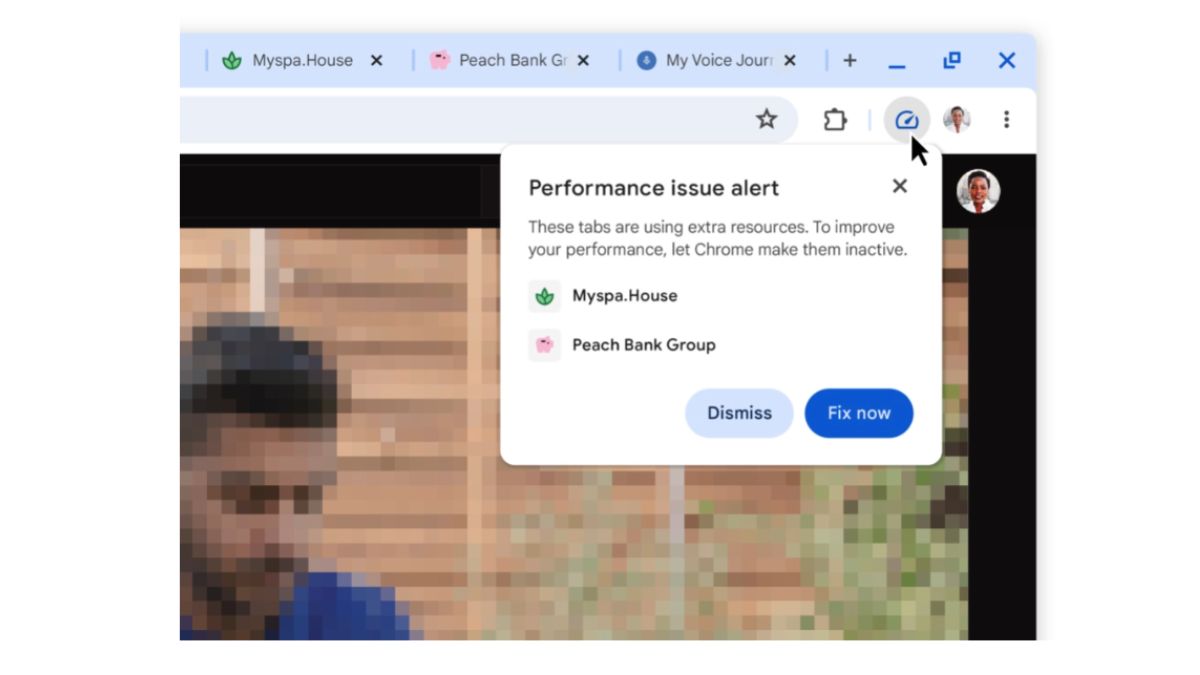Click the Myspa.House leaf favicon
The image size is (1200, 675).
[232, 60]
